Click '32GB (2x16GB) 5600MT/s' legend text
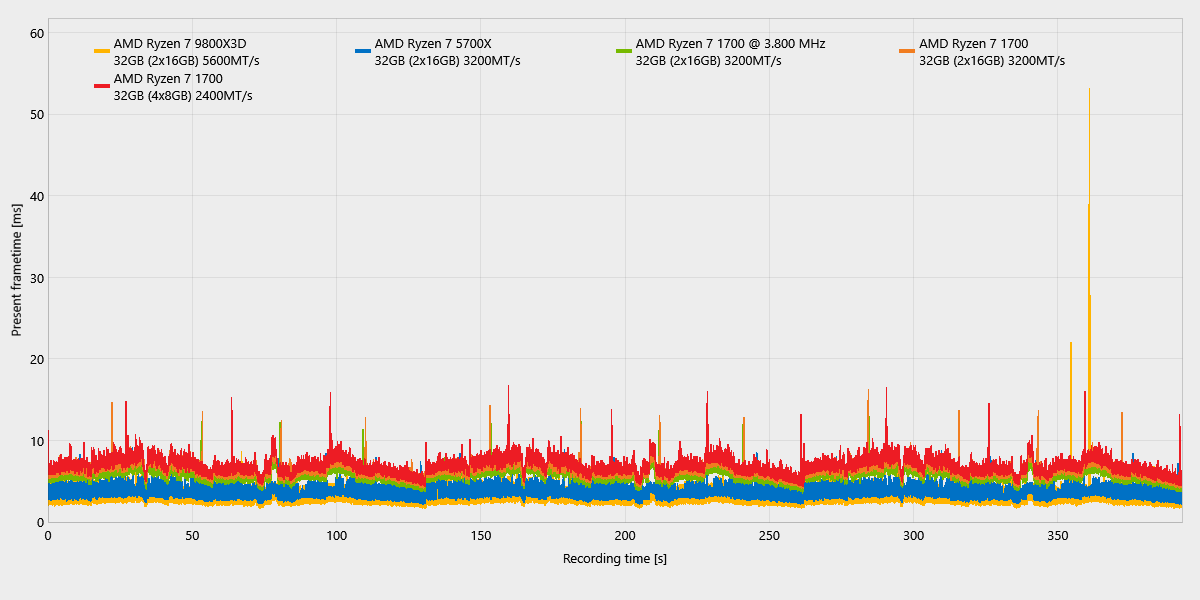Screen dimensions: 1200x600 point(187,61)
